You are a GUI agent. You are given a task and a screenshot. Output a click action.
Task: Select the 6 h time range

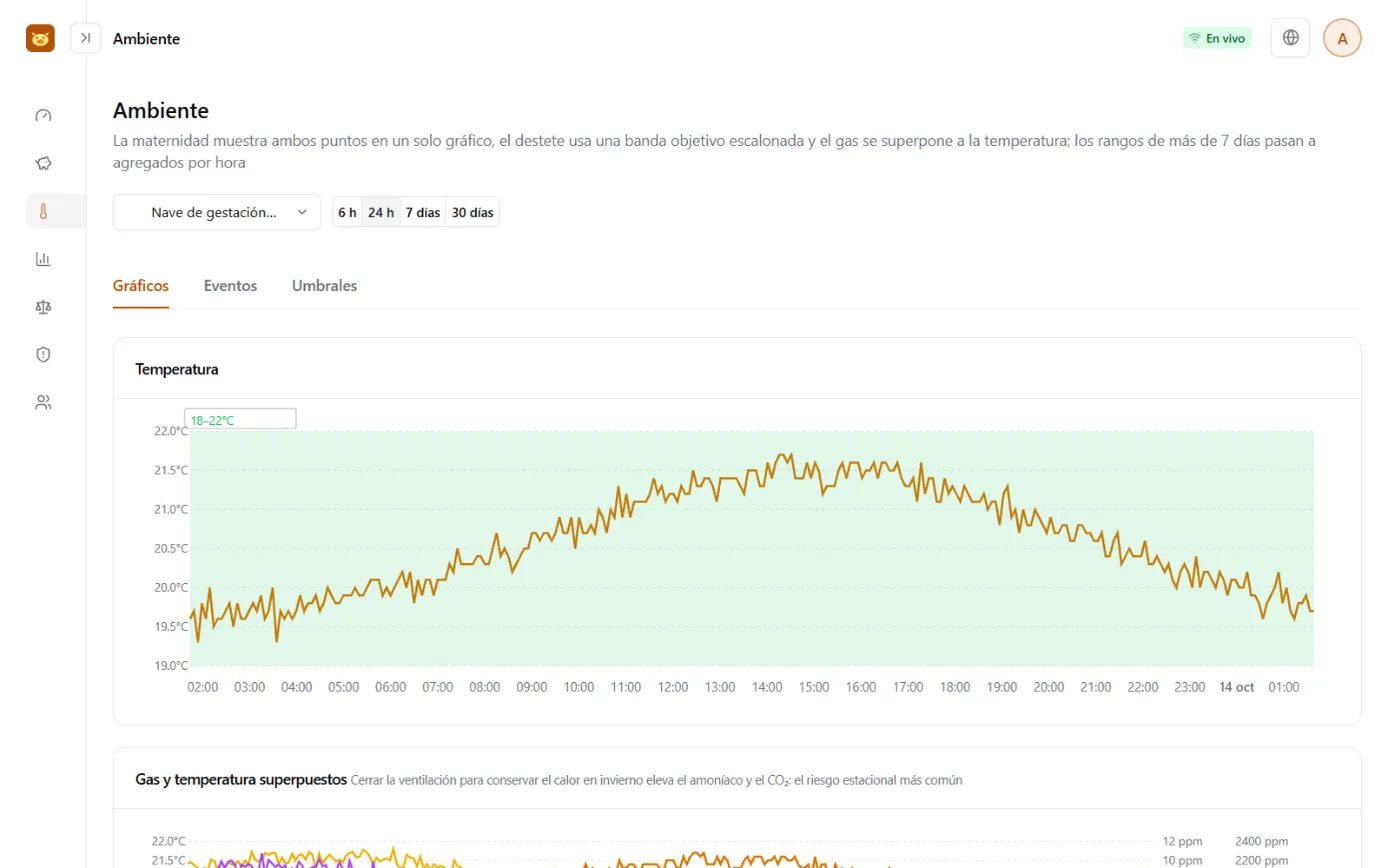tap(347, 212)
